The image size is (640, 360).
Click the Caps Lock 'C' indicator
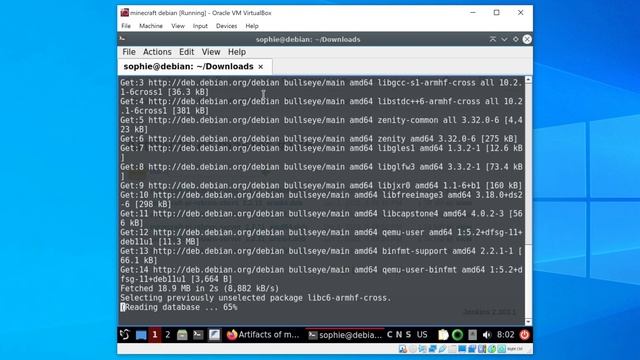[389, 335]
